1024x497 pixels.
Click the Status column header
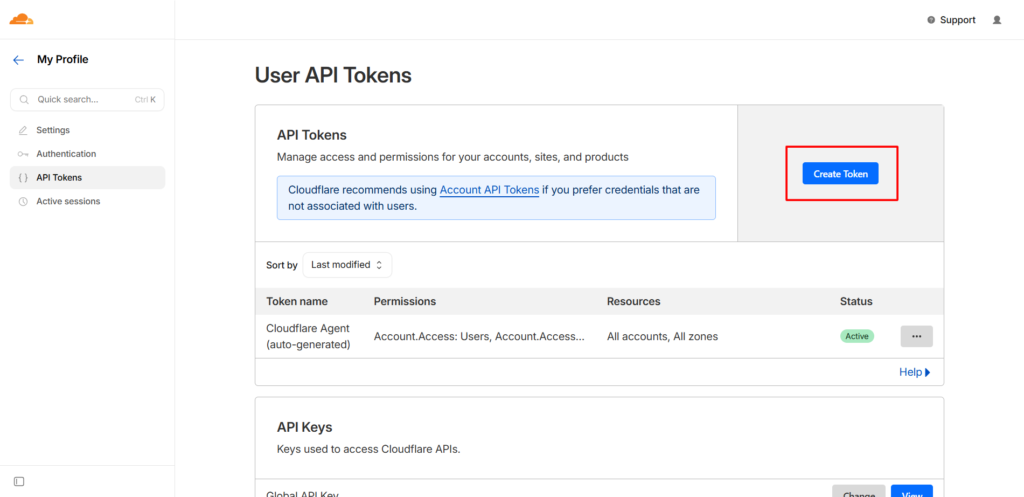click(x=856, y=302)
